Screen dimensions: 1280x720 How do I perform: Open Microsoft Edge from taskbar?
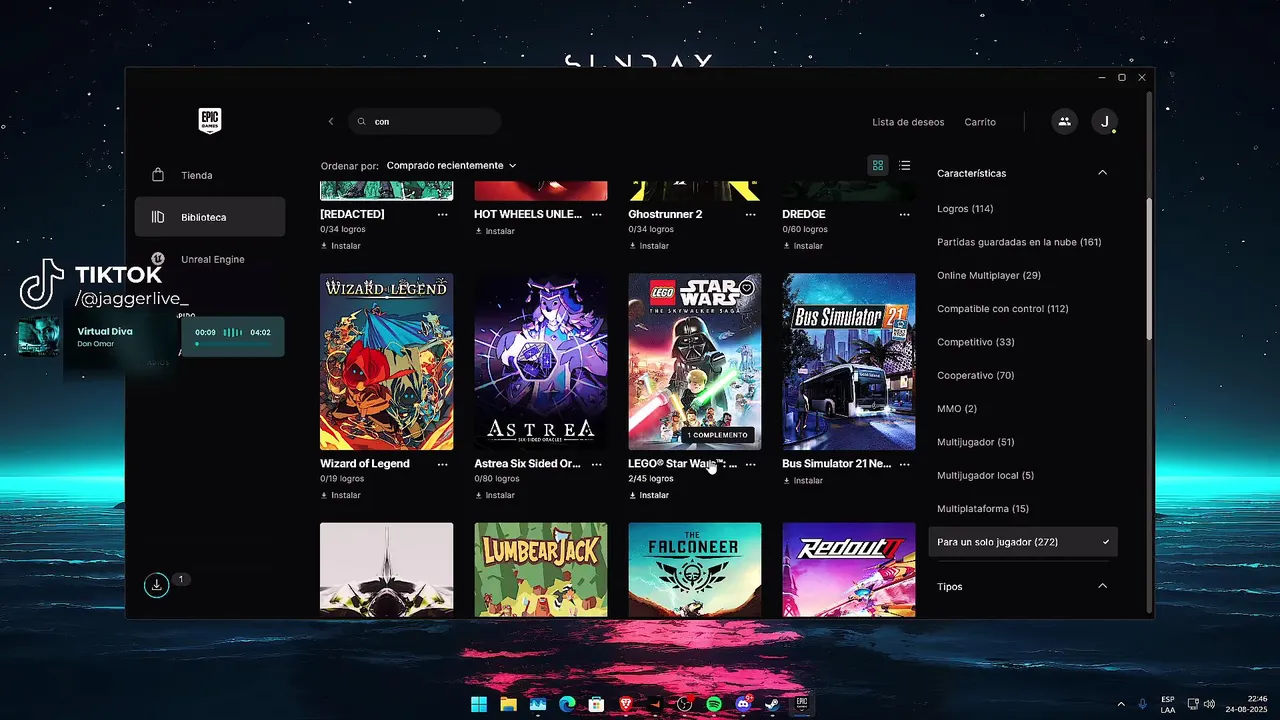[x=567, y=704]
